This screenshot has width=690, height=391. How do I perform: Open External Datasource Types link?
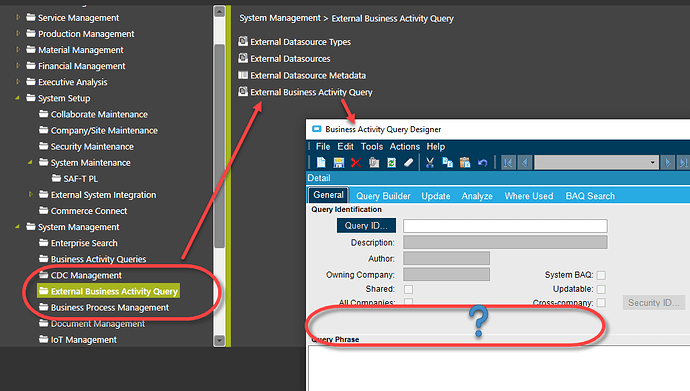pos(301,42)
